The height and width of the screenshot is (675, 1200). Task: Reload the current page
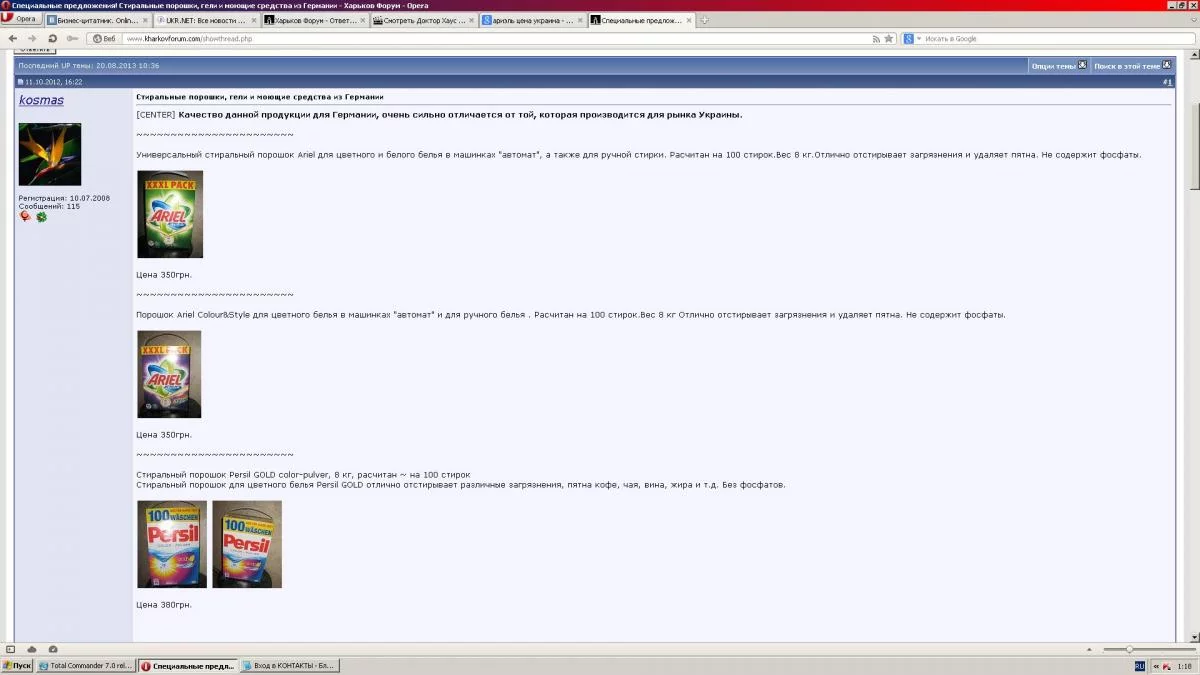[x=53, y=39]
